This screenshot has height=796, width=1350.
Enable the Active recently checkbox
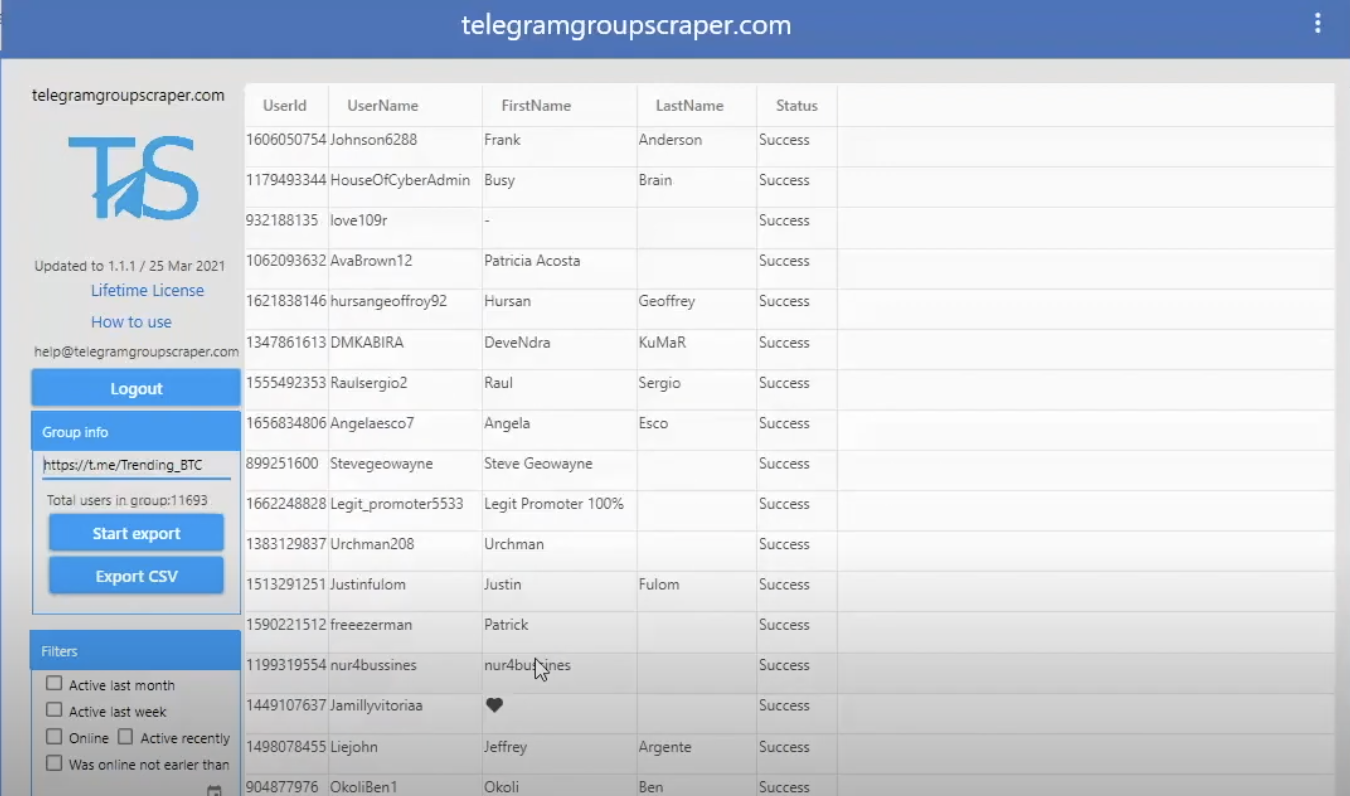pos(125,737)
